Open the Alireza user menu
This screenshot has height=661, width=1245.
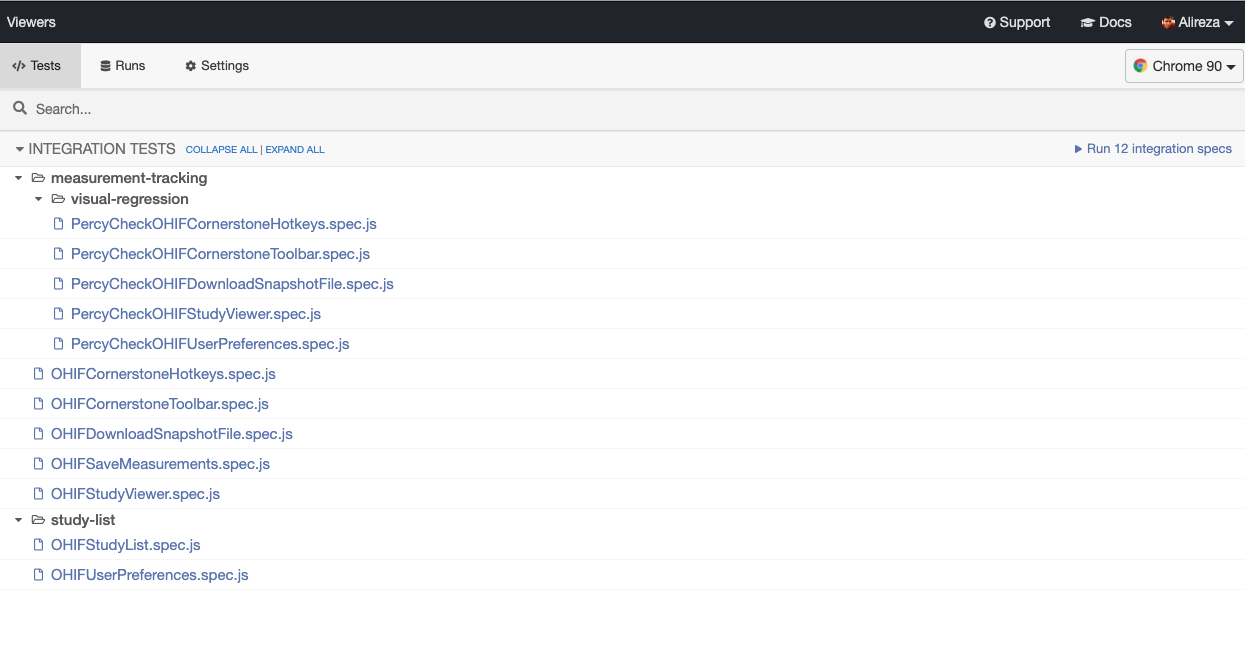click(1197, 22)
